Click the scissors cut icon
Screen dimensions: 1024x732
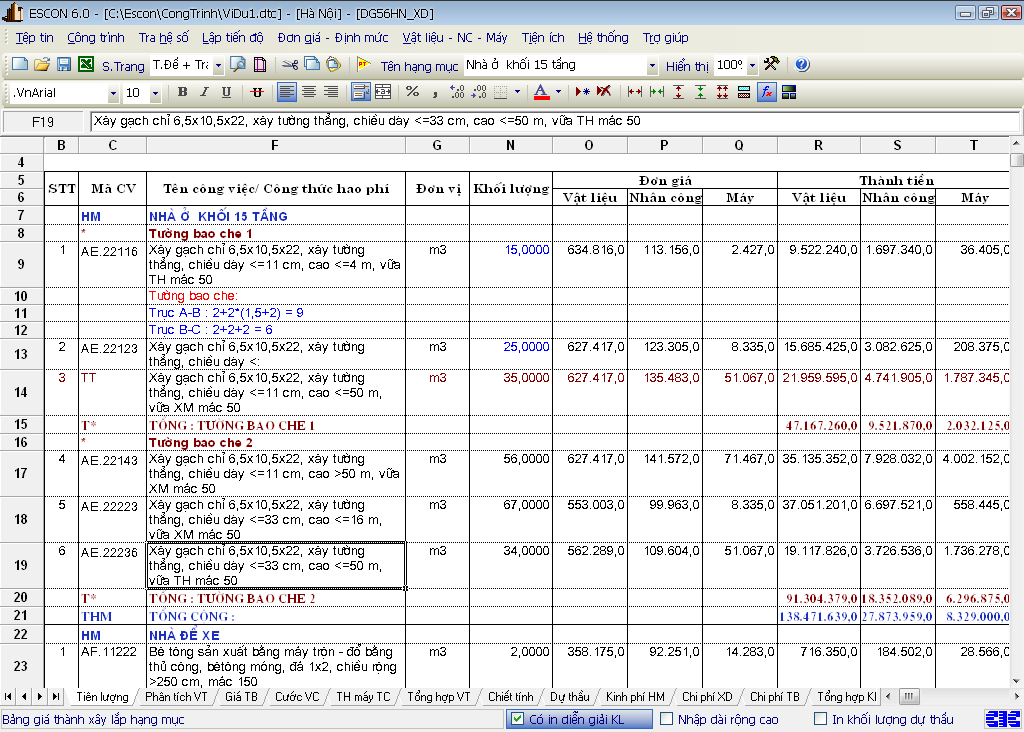coord(289,65)
